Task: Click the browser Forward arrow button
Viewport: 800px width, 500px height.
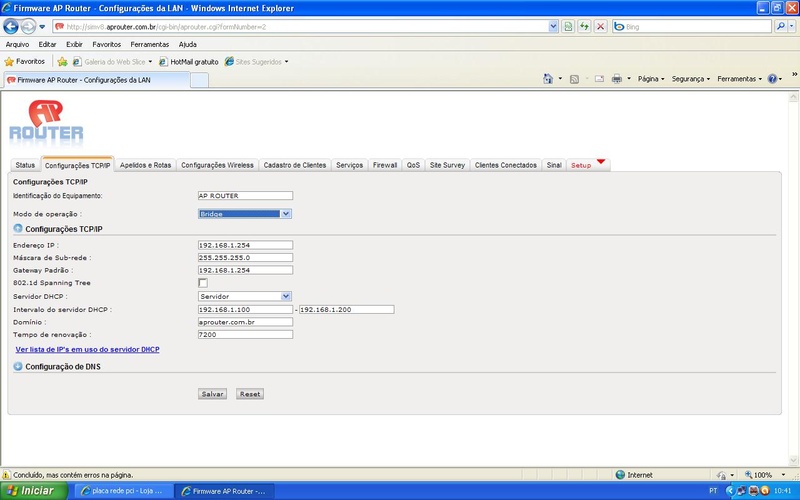Action: pos(28,26)
